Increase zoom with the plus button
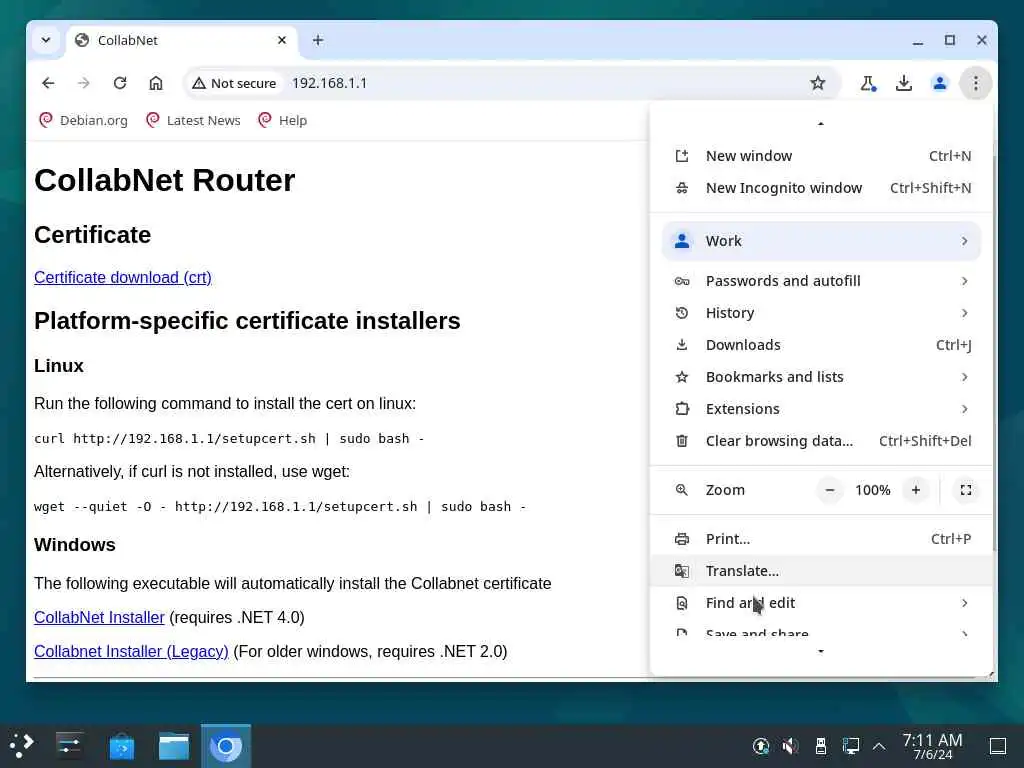This screenshot has height=768, width=1024. tap(916, 490)
